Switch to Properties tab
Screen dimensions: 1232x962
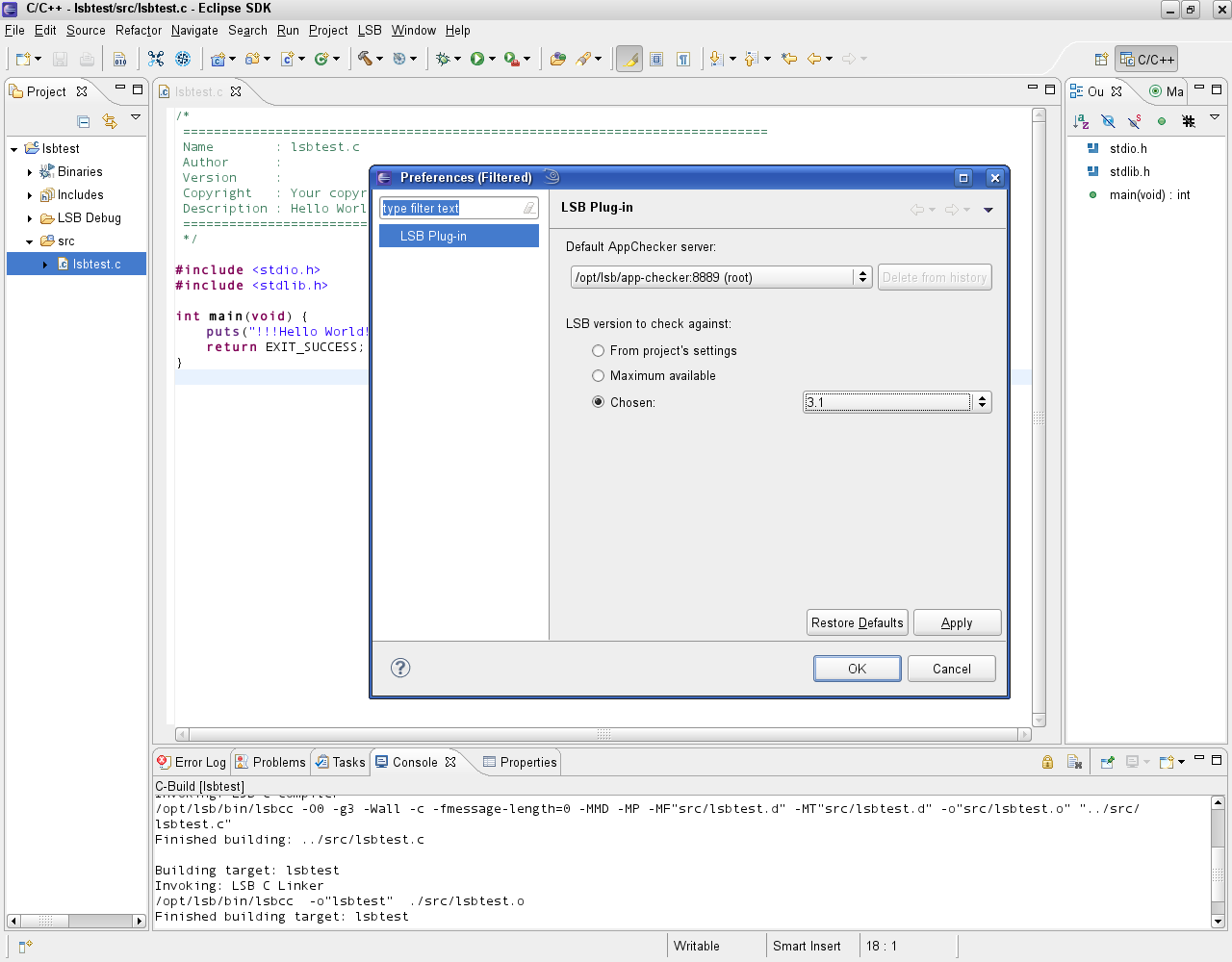click(520, 762)
